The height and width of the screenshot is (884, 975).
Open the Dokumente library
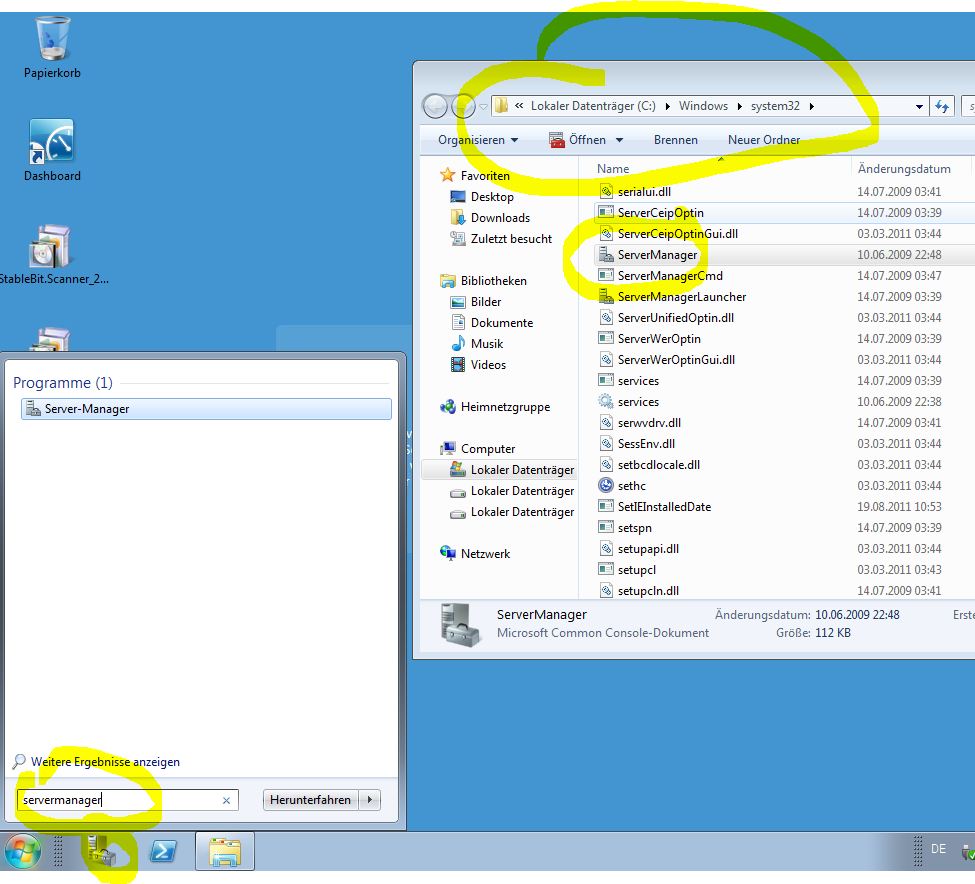point(501,323)
